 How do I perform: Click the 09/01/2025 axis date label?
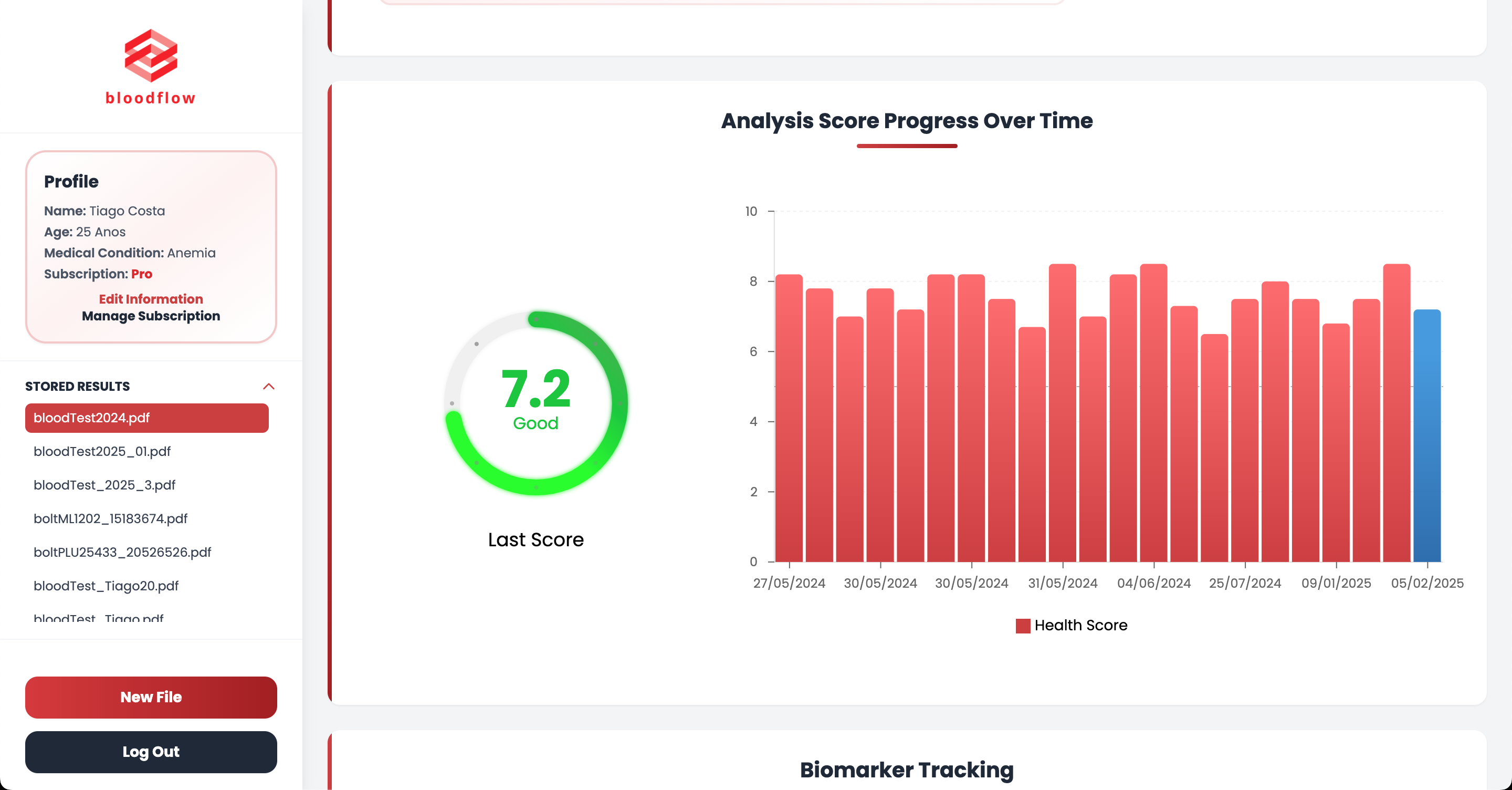(1336, 583)
